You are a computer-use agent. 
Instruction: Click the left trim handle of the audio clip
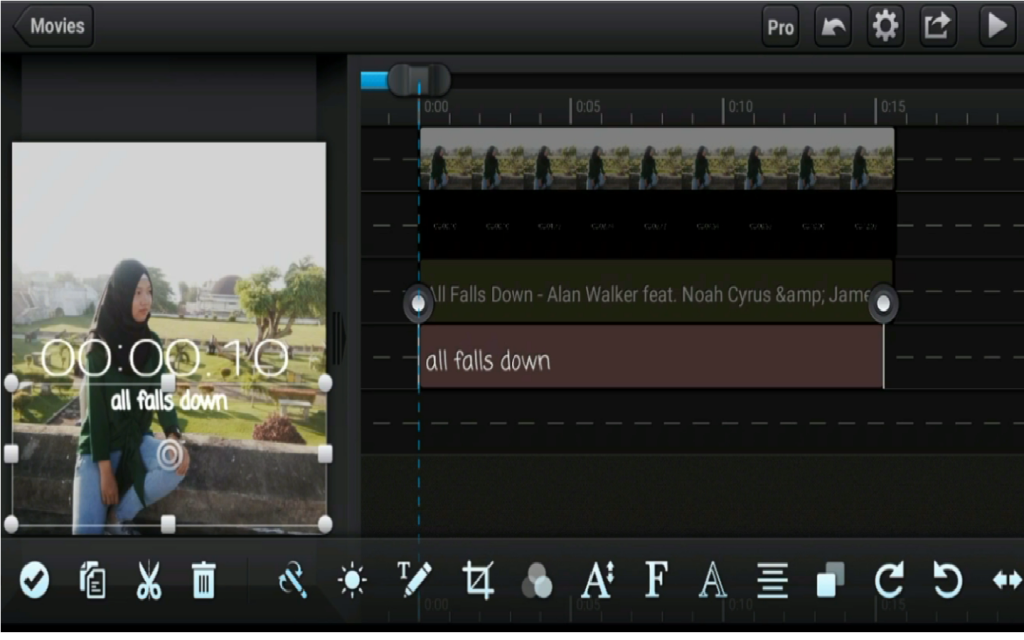418,303
